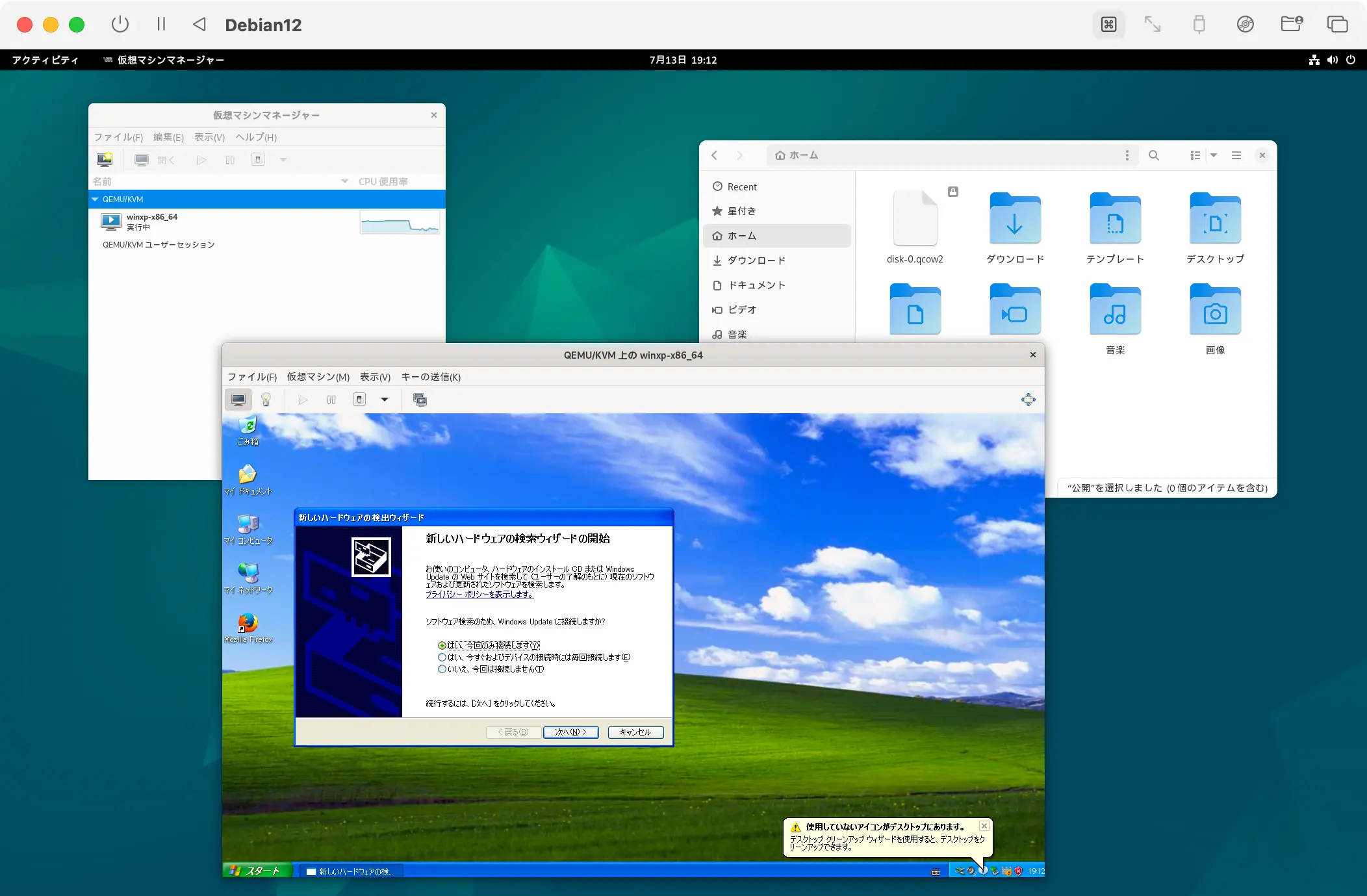Image resolution: width=1367 pixels, height=896 pixels.
Task: Click the Files search magnifier icon
Action: click(x=1154, y=155)
